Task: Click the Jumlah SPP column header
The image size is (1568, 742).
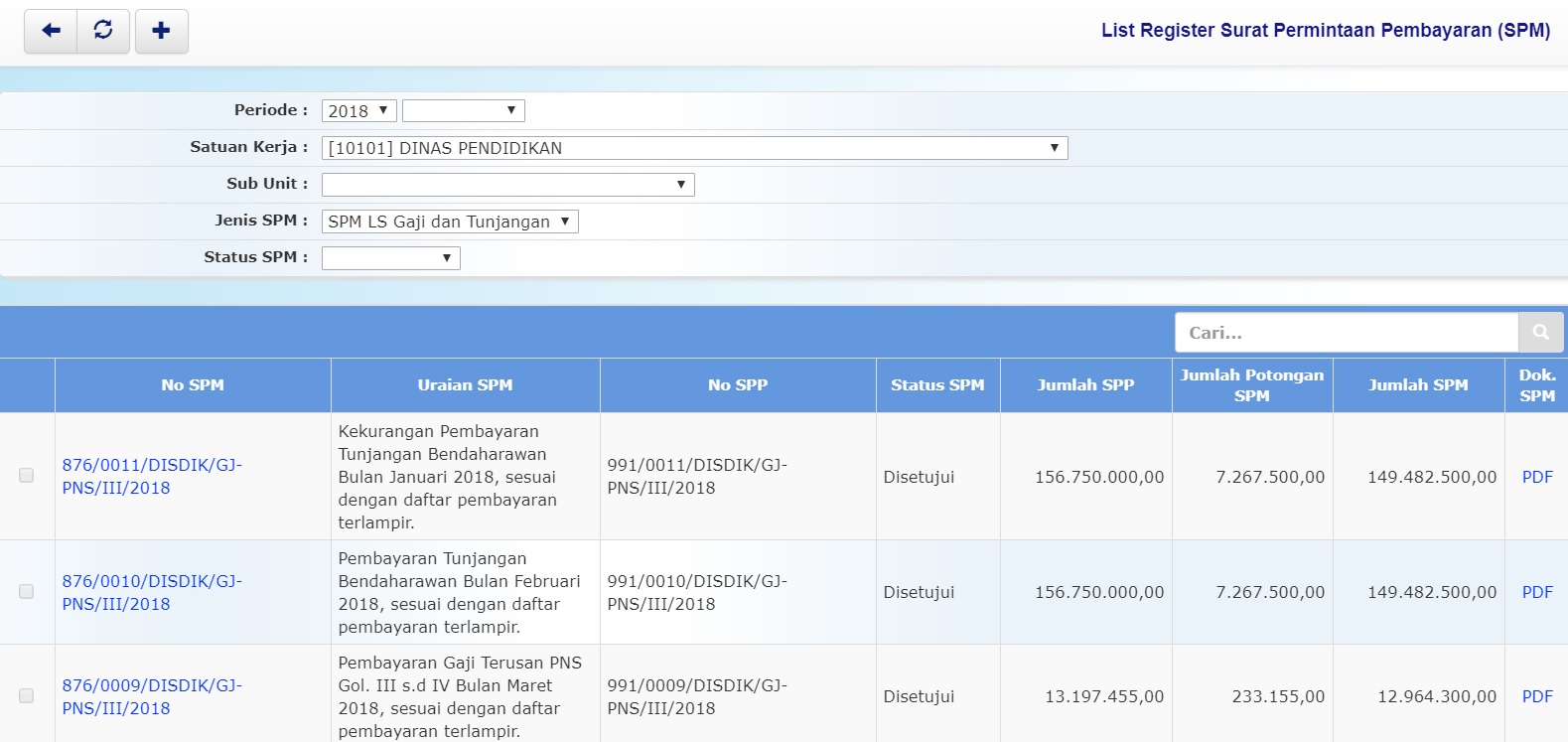Action: 1086,385
